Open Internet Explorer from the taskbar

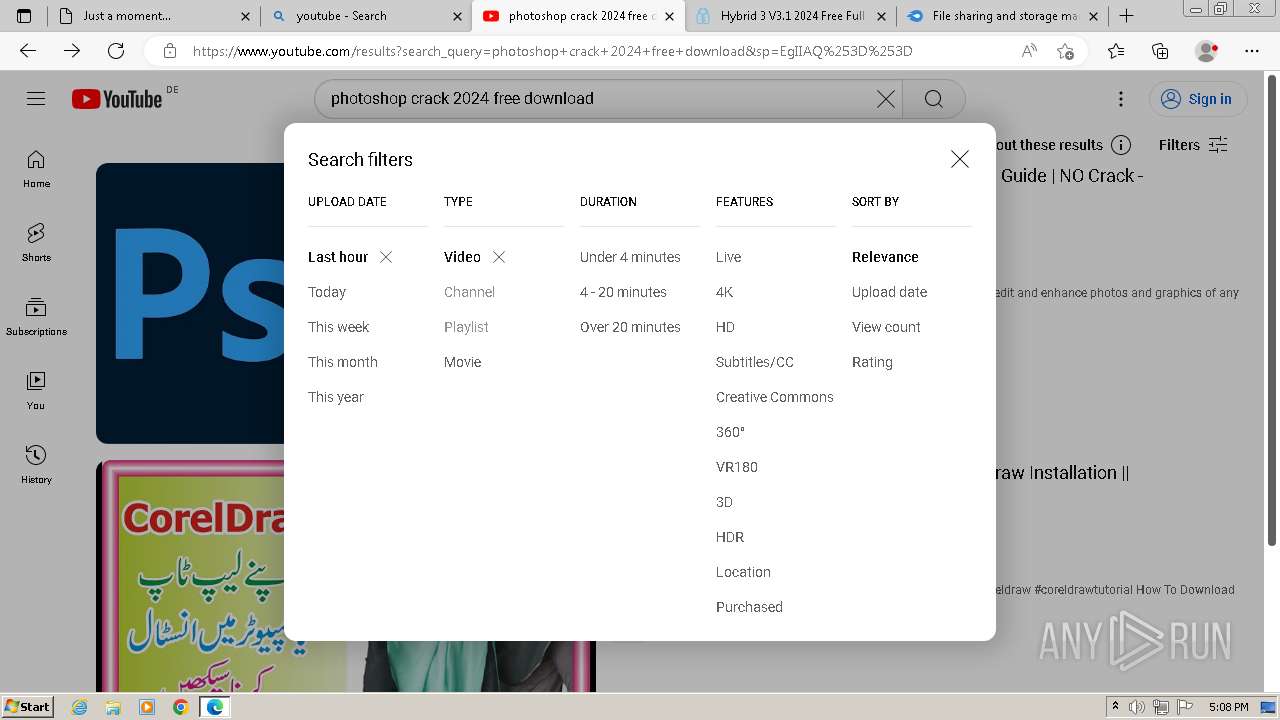tap(79, 707)
